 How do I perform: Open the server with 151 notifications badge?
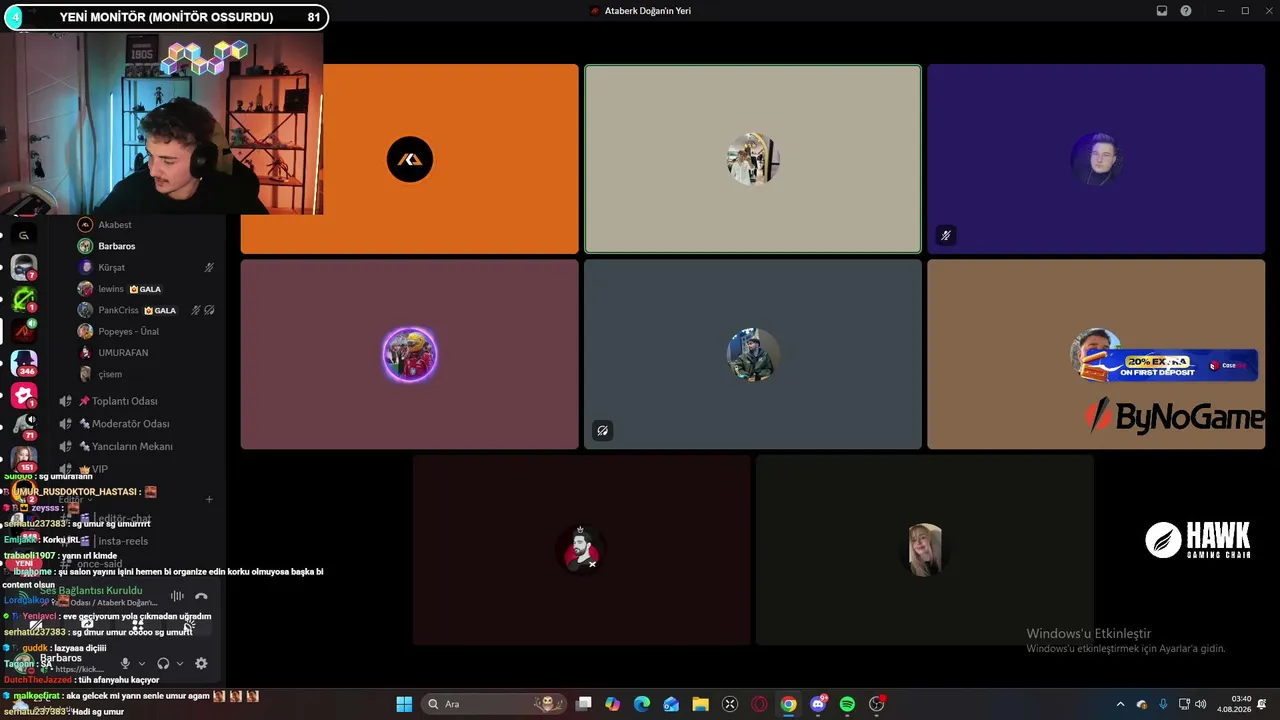point(24,458)
